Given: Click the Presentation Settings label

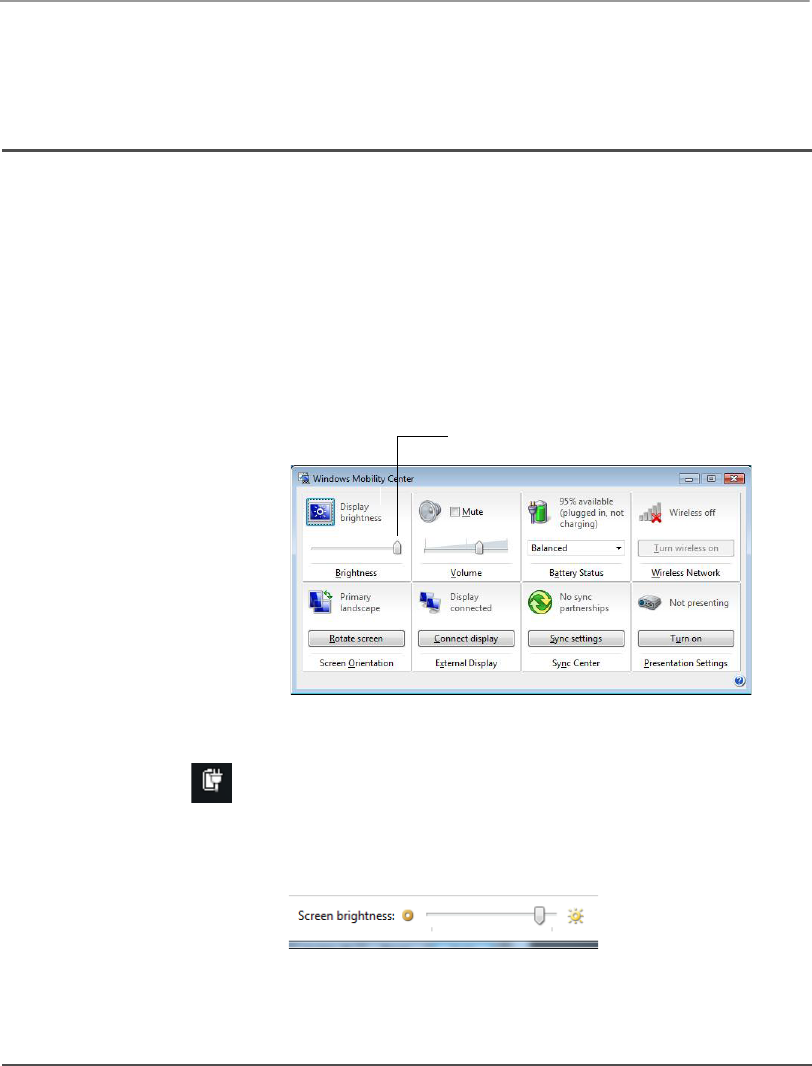Looking at the screenshot, I should pyautogui.click(x=686, y=663).
